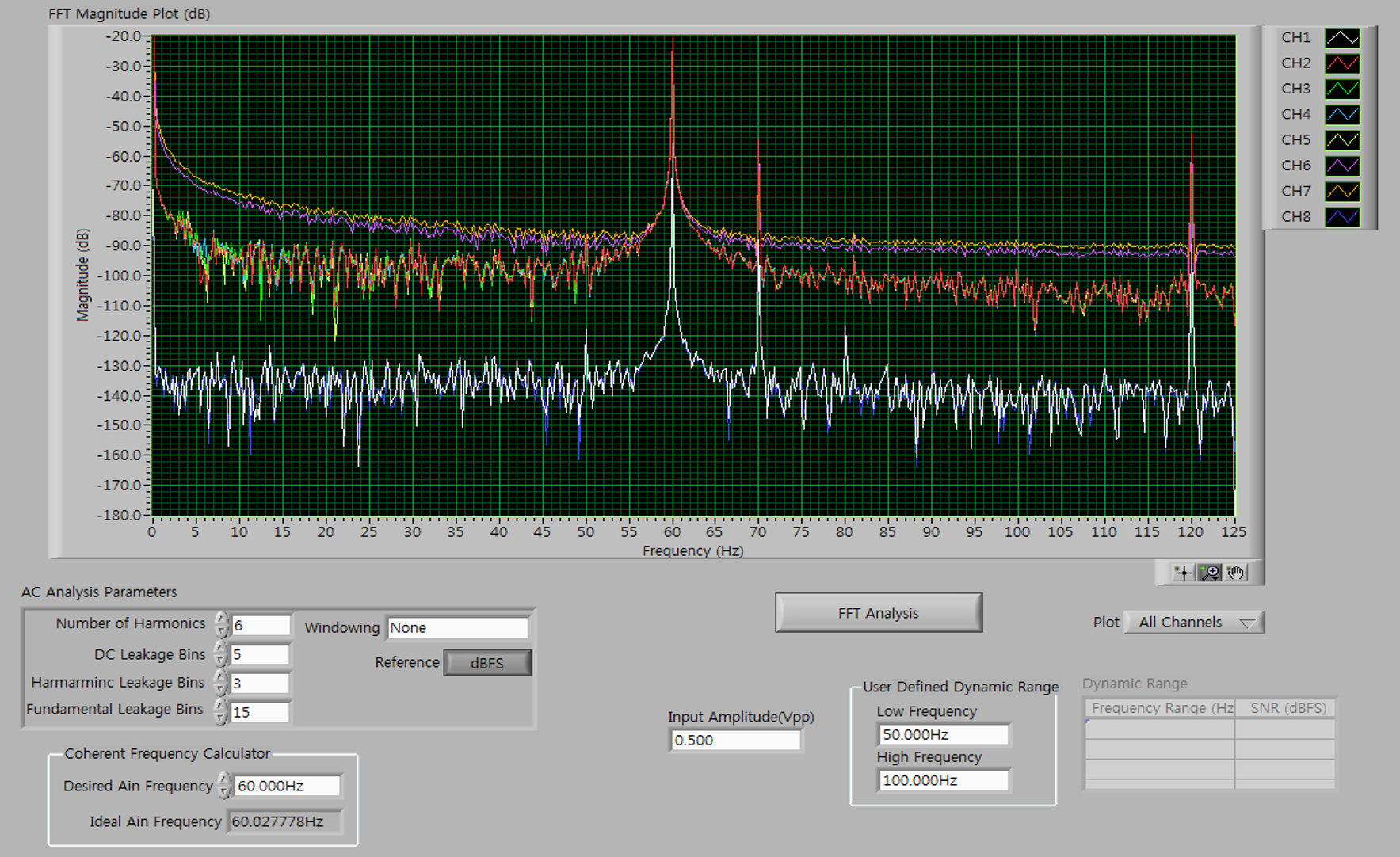
Task: Click first empty Frequency Range table cell
Action: click(1160, 729)
